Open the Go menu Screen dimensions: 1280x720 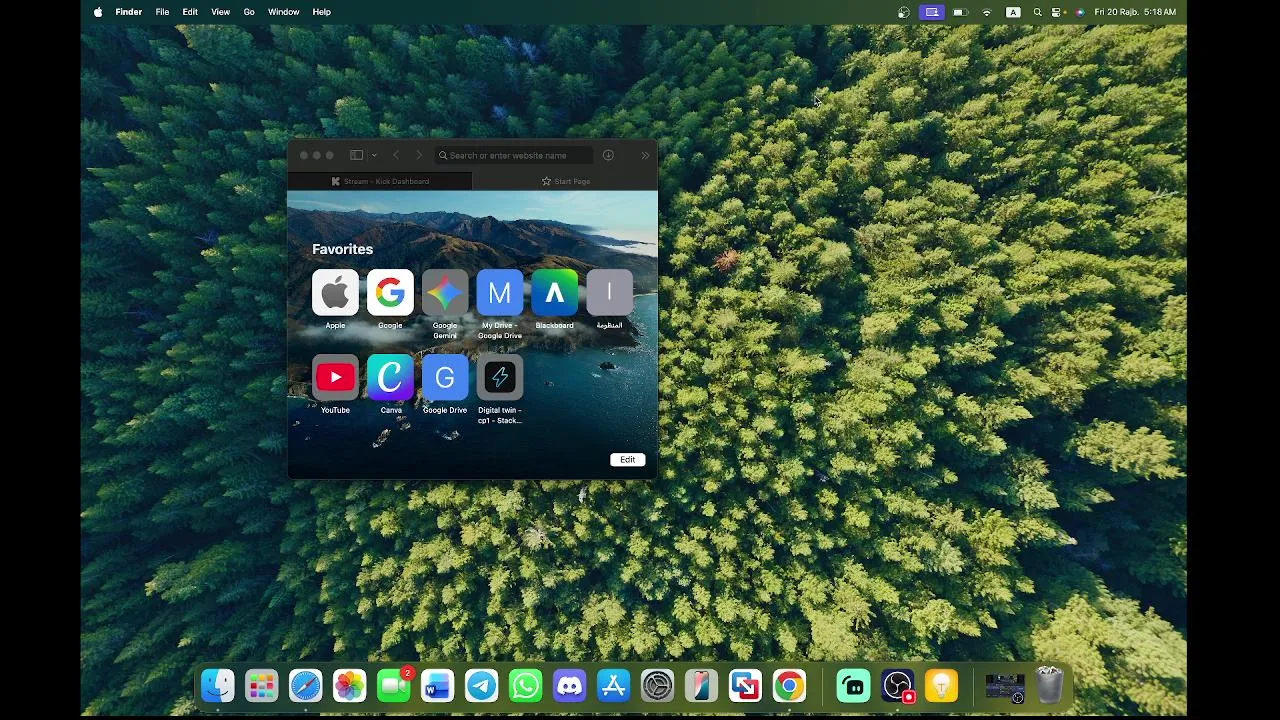coord(249,12)
